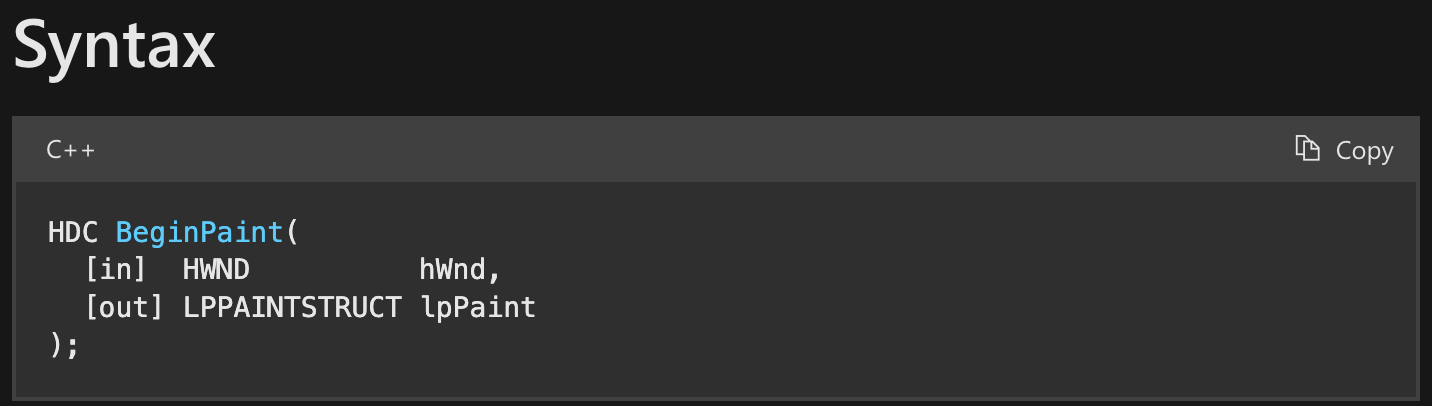Click the HDC return type
This screenshot has width=1432, height=406.
74,232
